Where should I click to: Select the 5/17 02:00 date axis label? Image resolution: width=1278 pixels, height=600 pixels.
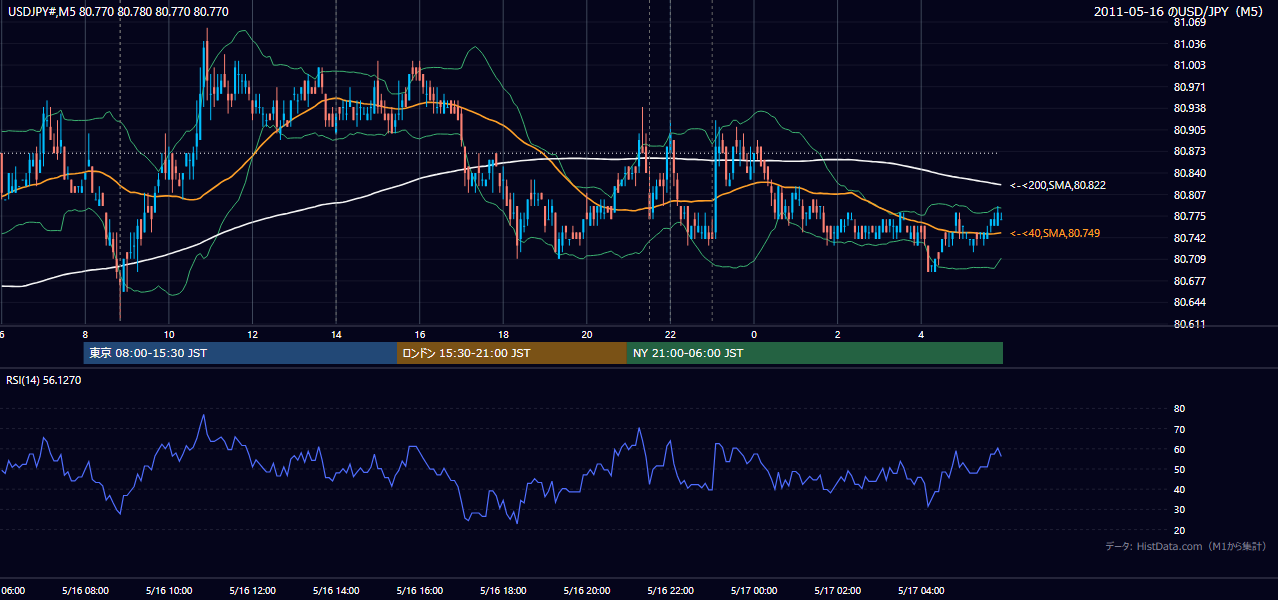point(836,591)
